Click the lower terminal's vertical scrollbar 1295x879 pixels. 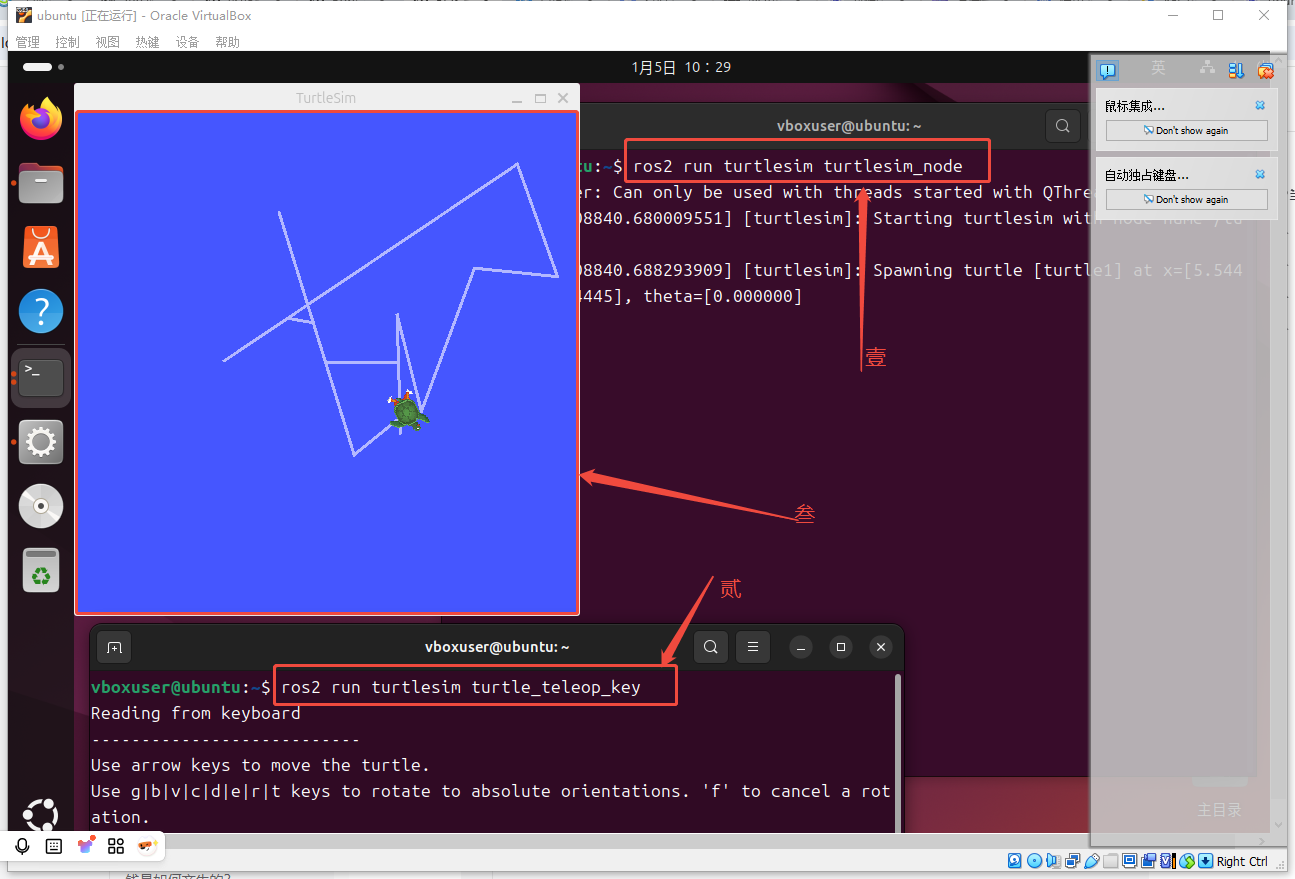897,750
